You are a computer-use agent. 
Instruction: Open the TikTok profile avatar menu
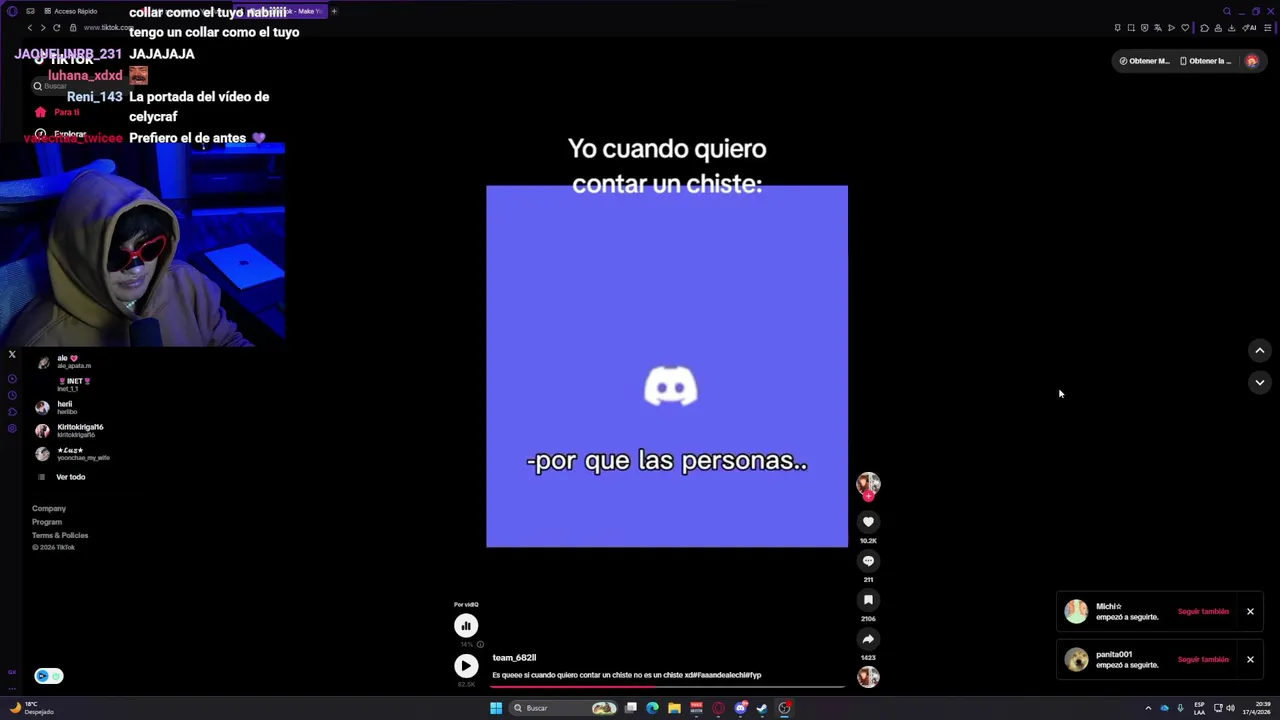tap(1252, 61)
